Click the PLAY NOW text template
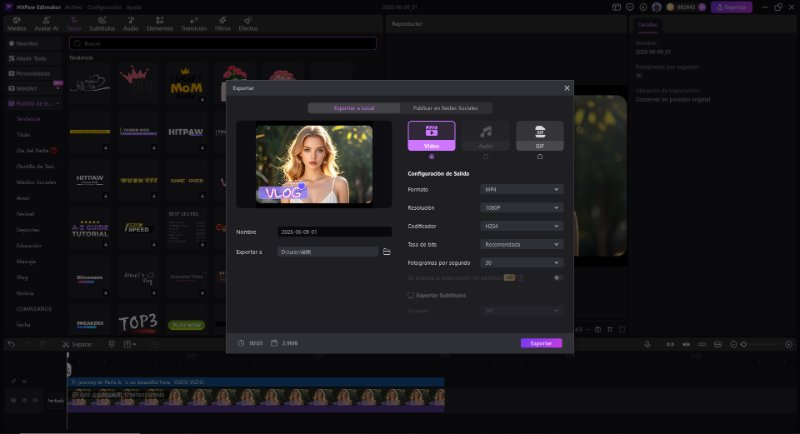This screenshot has height=434, width=800. pyautogui.click(x=186, y=325)
